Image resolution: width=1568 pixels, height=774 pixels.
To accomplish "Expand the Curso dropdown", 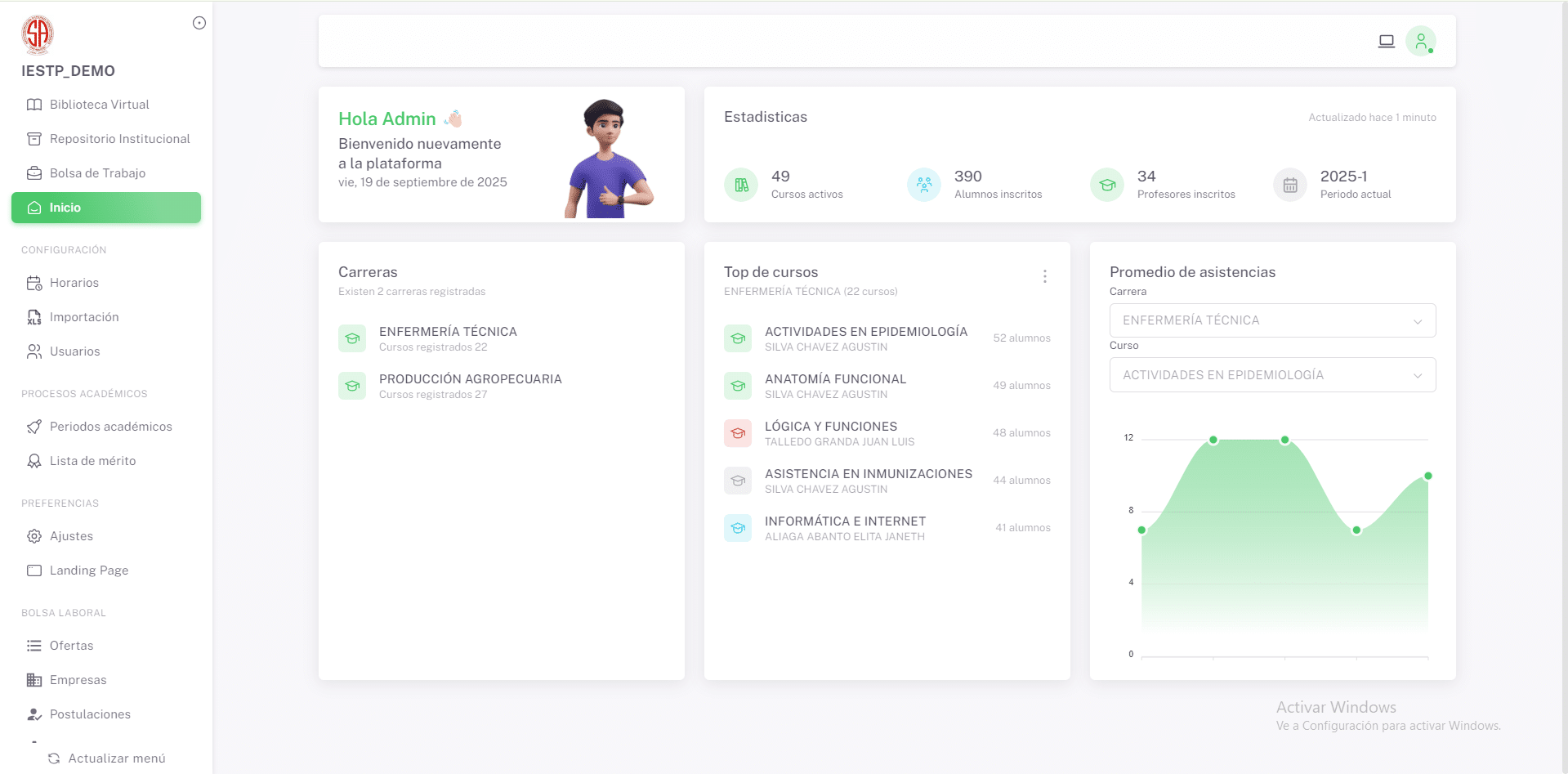I will pos(1272,375).
